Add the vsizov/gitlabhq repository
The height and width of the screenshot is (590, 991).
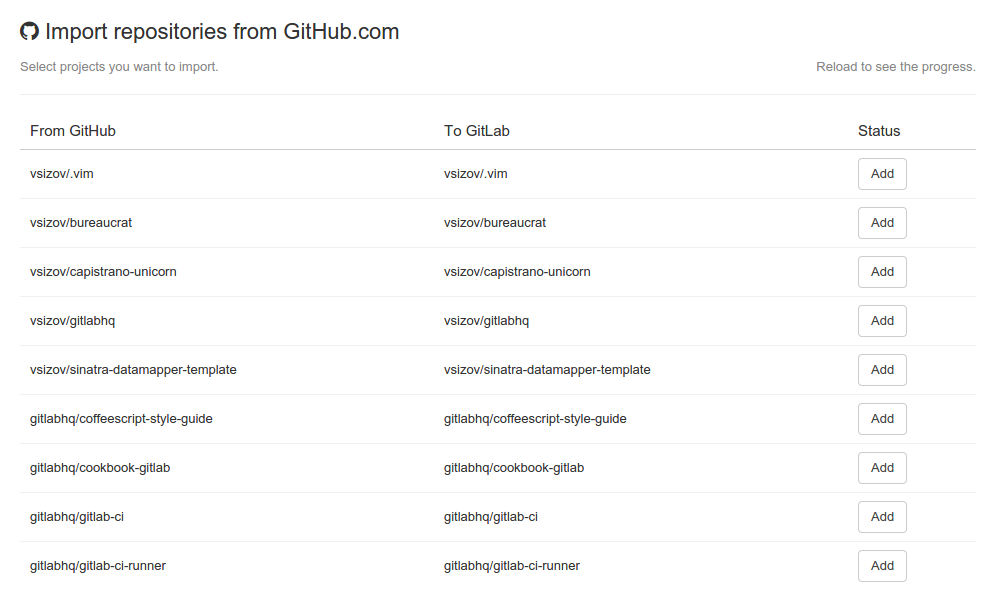882,321
